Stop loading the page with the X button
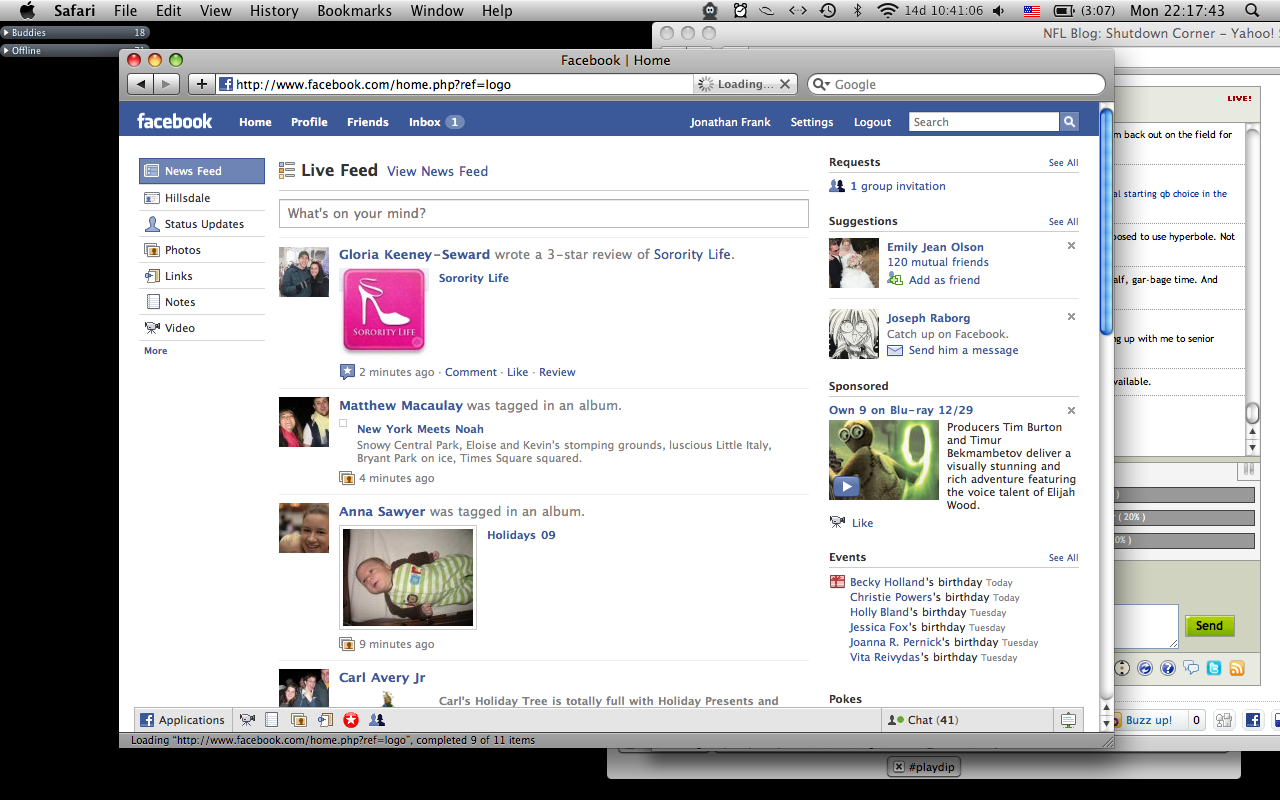1280x800 pixels. (x=785, y=84)
